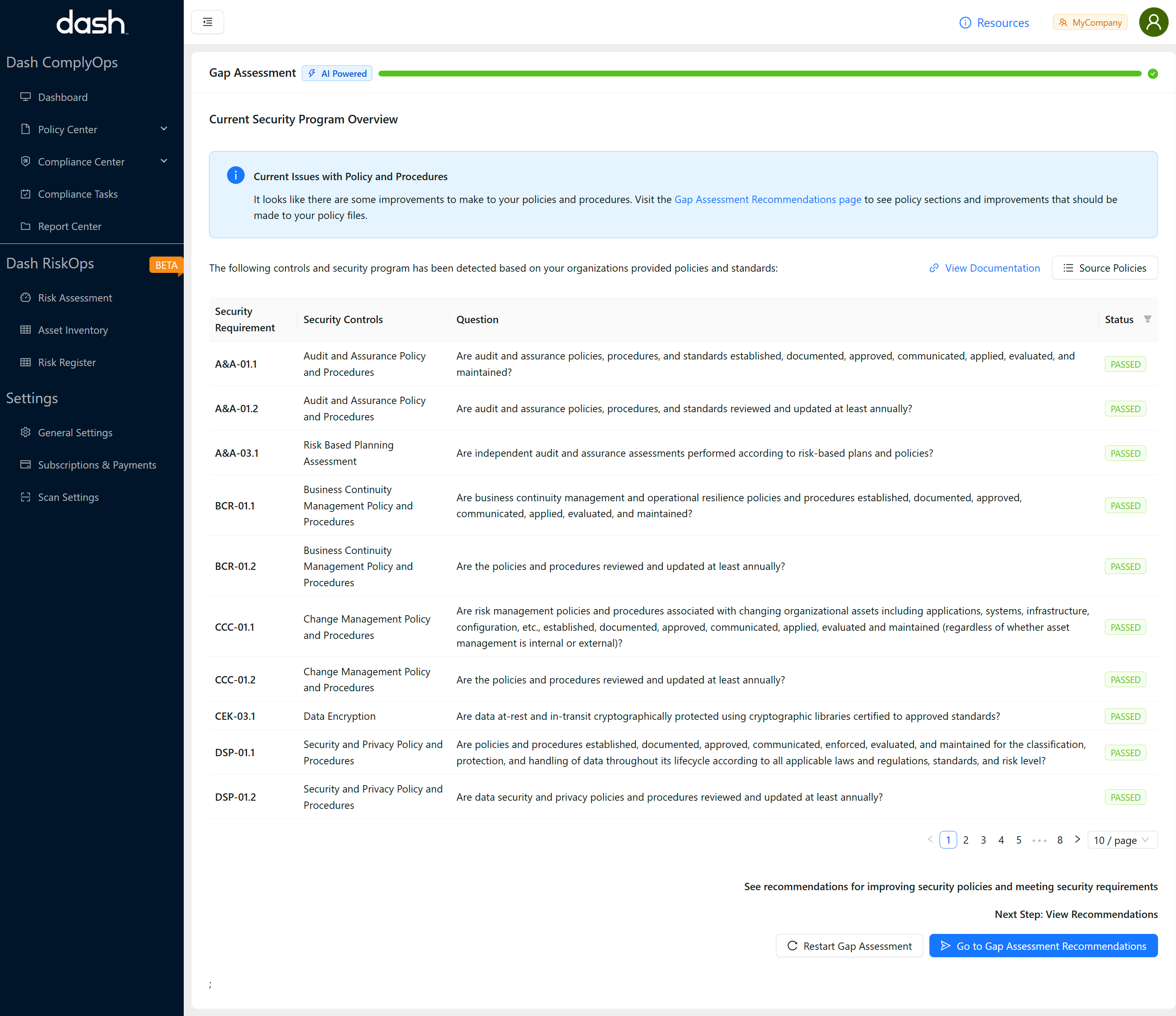Click the user profile avatar icon
1176x1016 pixels.
[1153, 22]
